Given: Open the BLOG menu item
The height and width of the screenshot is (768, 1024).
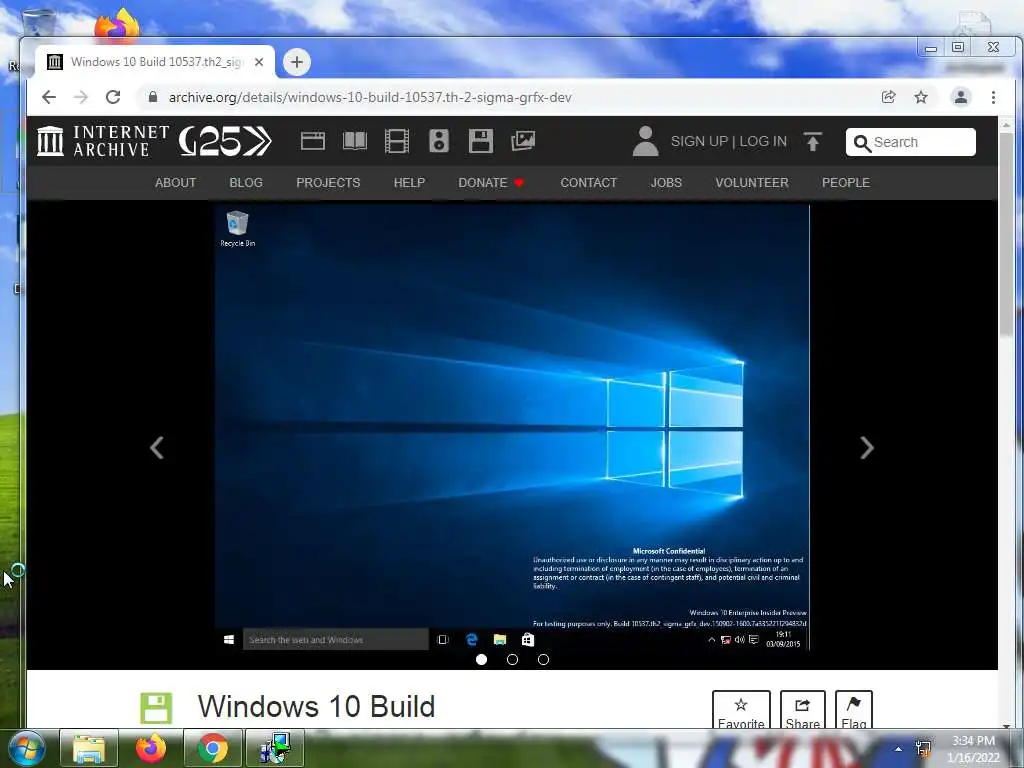Looking at the screenshot, I should pyautogui.click(x=246, y=183).
